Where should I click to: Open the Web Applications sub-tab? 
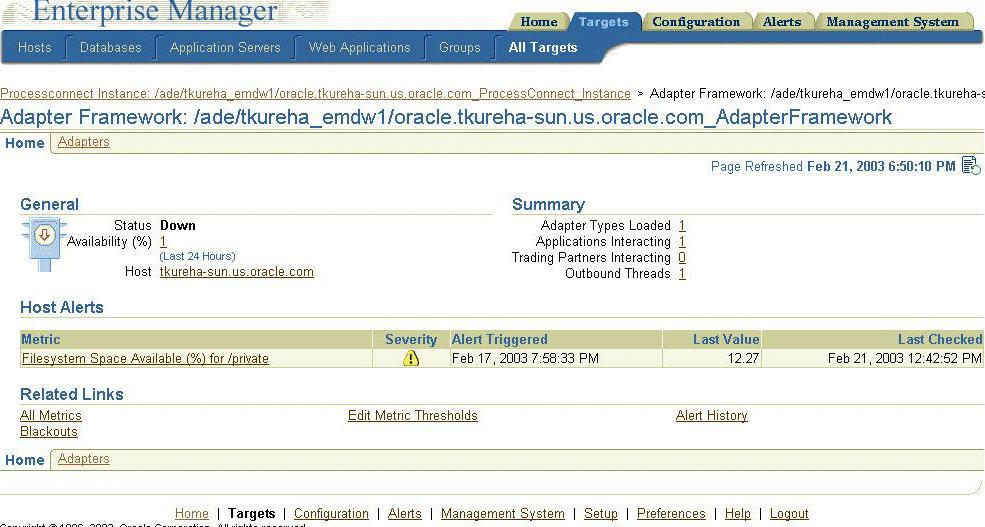point(359,48)
